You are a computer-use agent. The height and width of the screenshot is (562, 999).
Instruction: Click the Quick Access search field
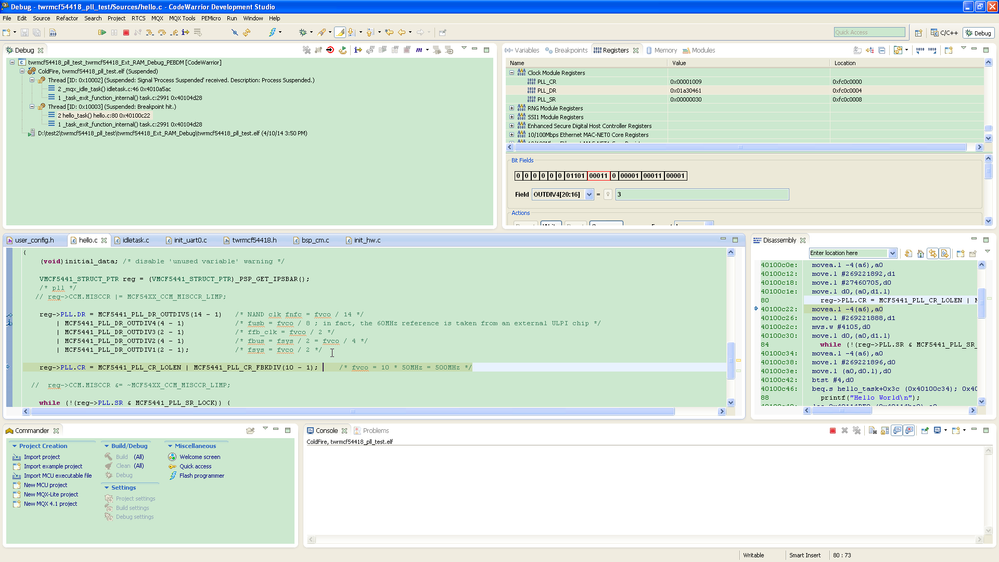868,32
